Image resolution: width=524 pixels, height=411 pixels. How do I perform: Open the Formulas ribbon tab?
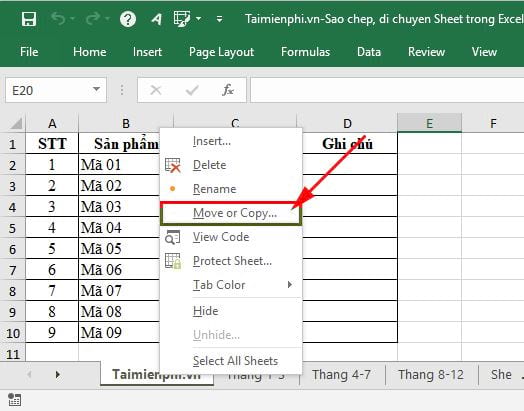tap(305, 52)
